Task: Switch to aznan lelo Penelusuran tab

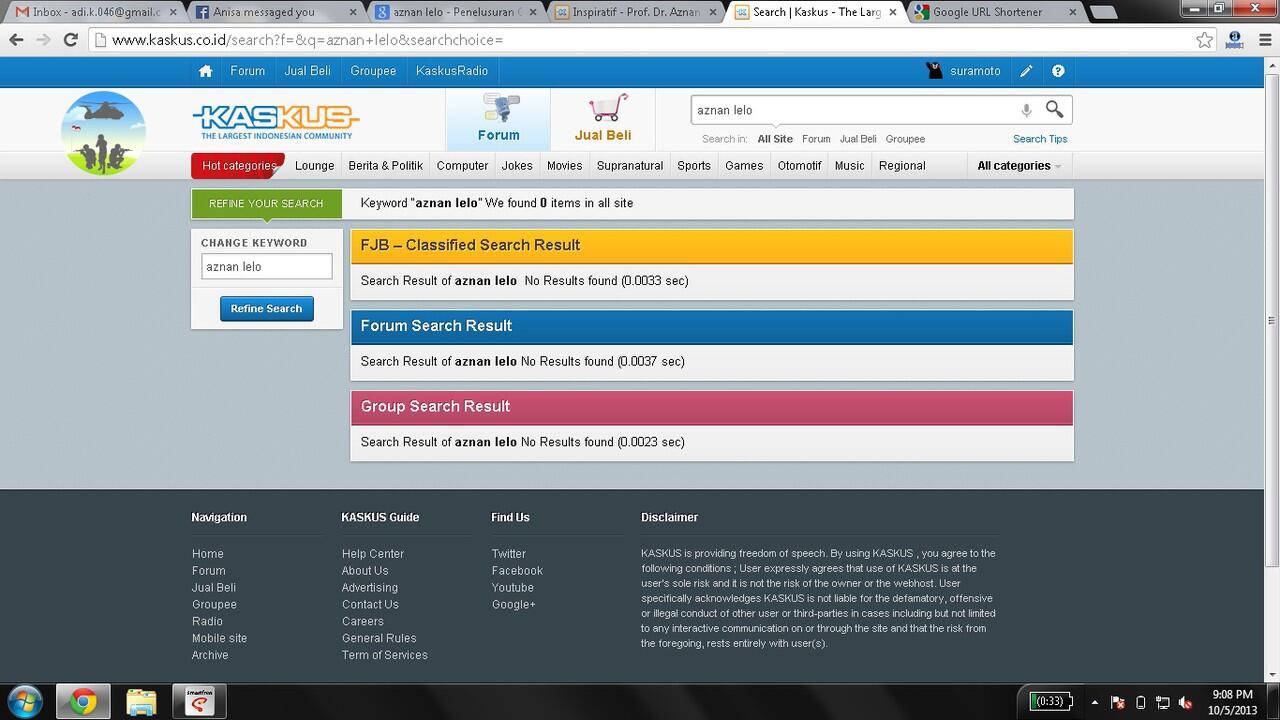Action: 450,12
